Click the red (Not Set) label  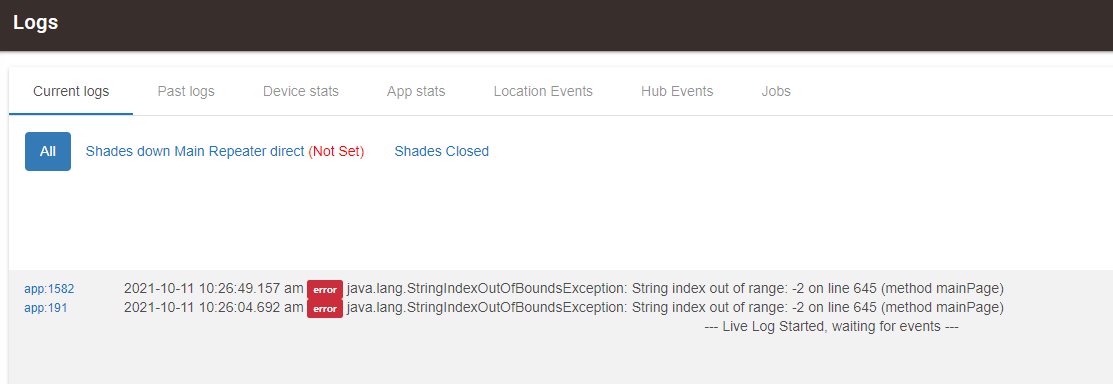336,151
